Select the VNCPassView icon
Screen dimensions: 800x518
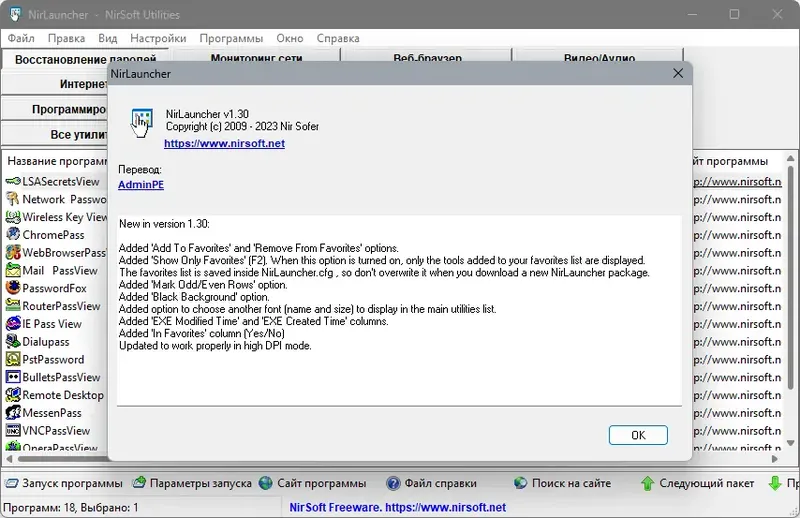coord(13,431)
